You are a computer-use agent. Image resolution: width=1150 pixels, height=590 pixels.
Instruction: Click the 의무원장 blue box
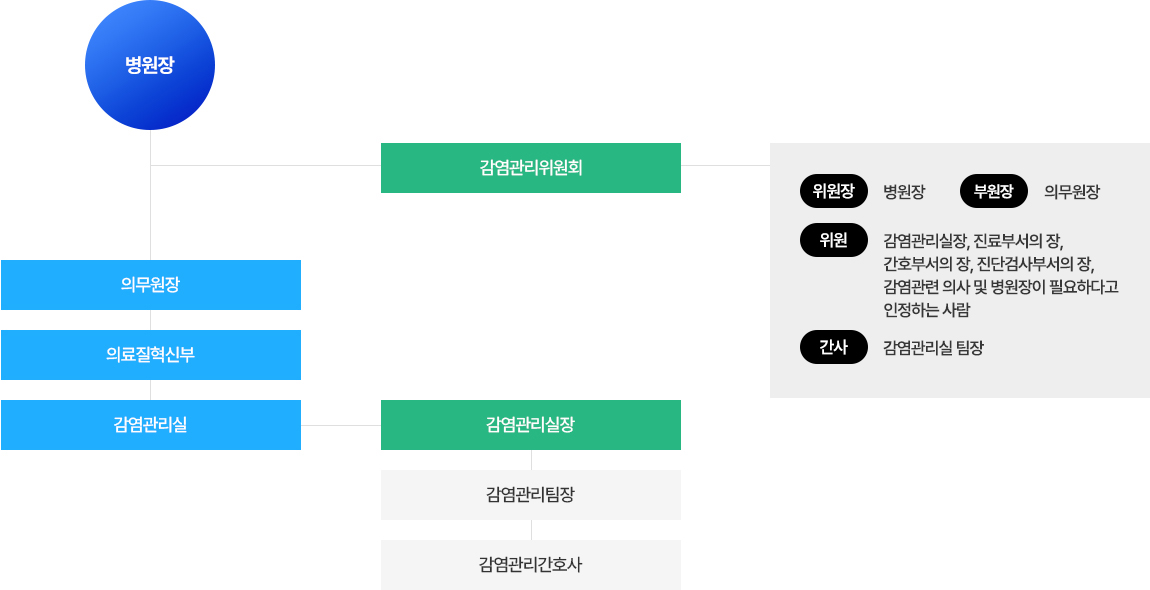point(151,285)
